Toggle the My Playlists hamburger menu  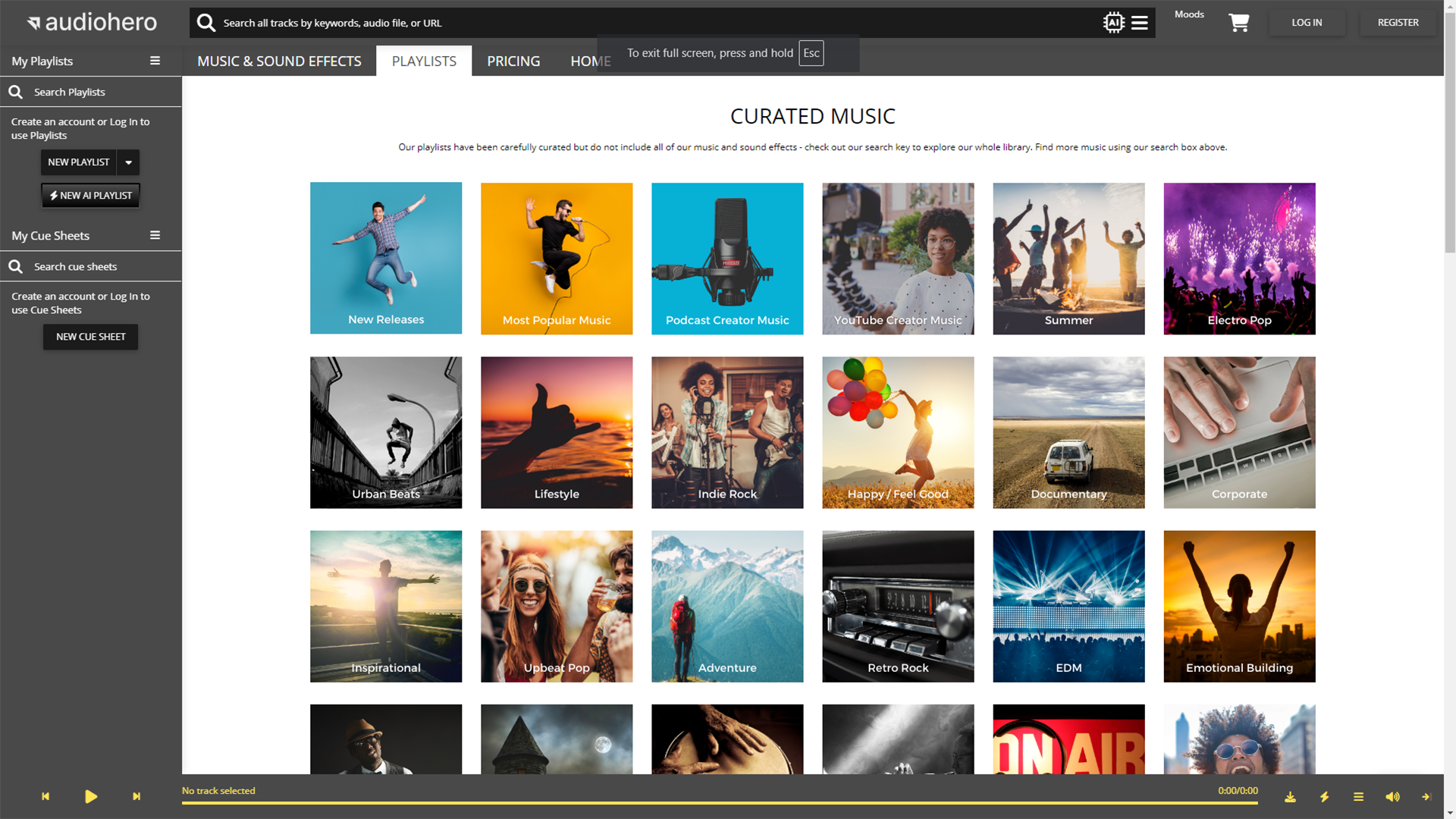(155, 61)
